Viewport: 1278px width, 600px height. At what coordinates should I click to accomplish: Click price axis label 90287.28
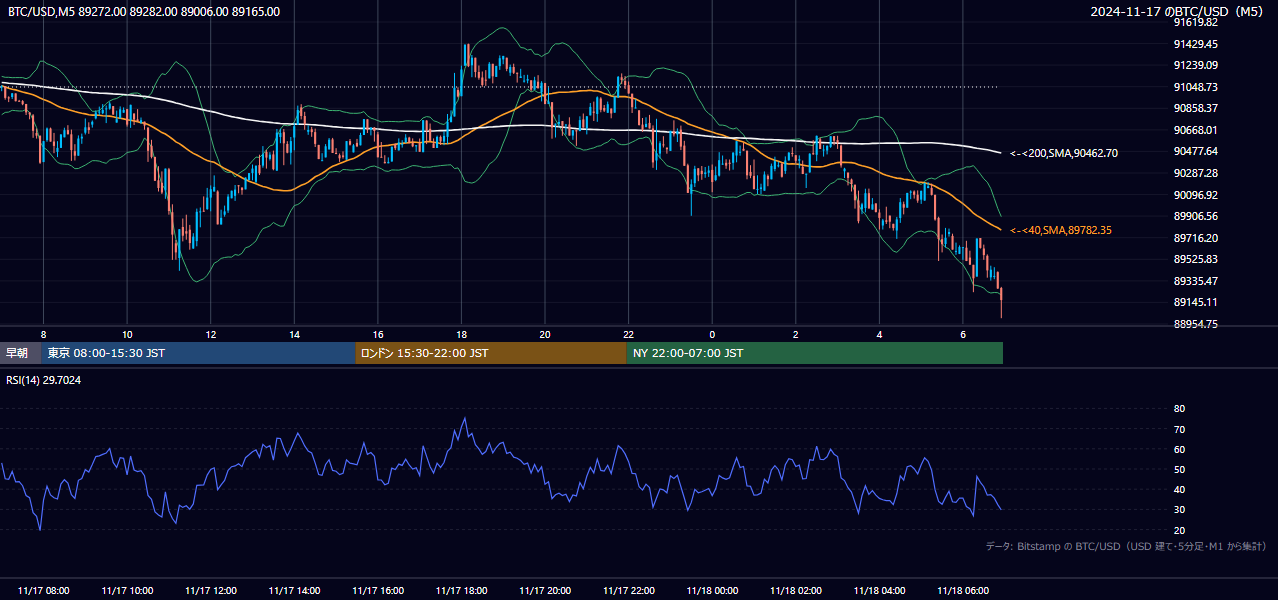point(1196,173)
